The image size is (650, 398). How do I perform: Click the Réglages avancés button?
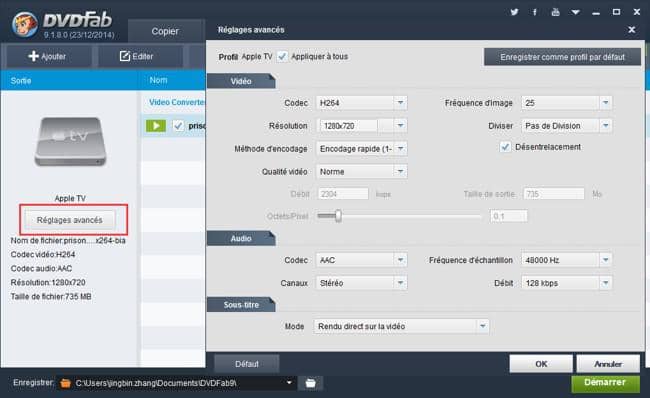[x=70, y=220]
